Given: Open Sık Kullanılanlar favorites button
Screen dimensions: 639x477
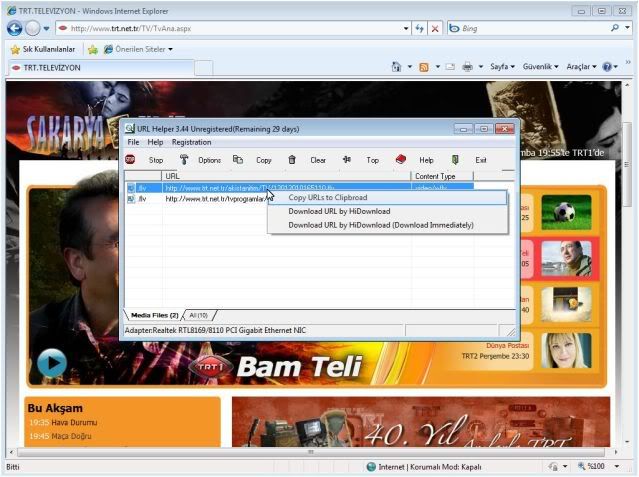Looking at the screenshot, I should coord(42,49).
